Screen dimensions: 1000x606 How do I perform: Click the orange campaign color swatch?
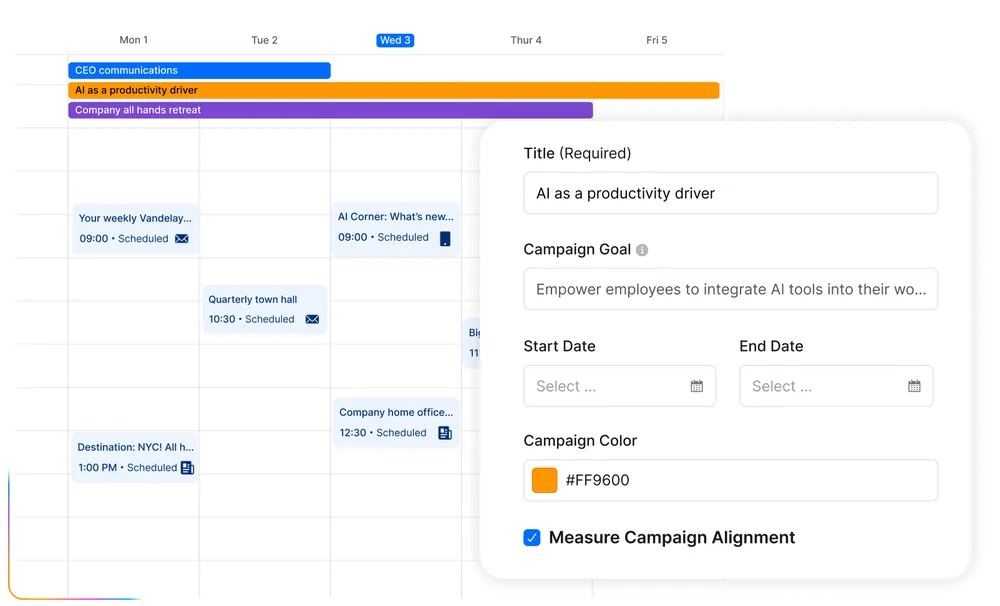point(544,479)
